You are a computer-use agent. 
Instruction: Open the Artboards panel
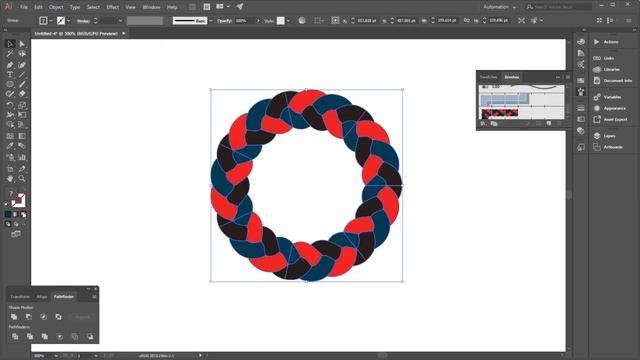[613, 147]
